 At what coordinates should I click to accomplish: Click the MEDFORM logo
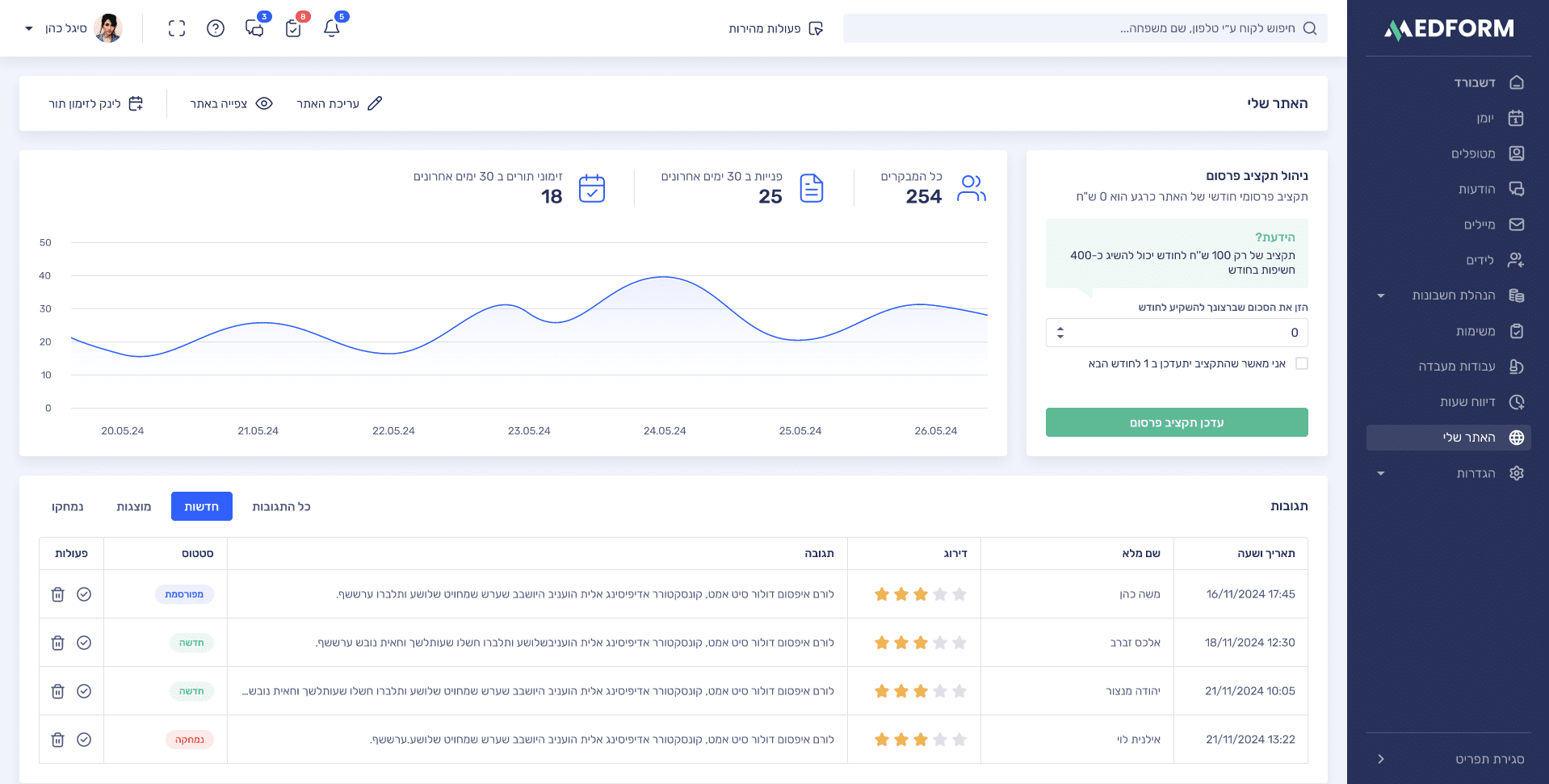[1449, 29]
